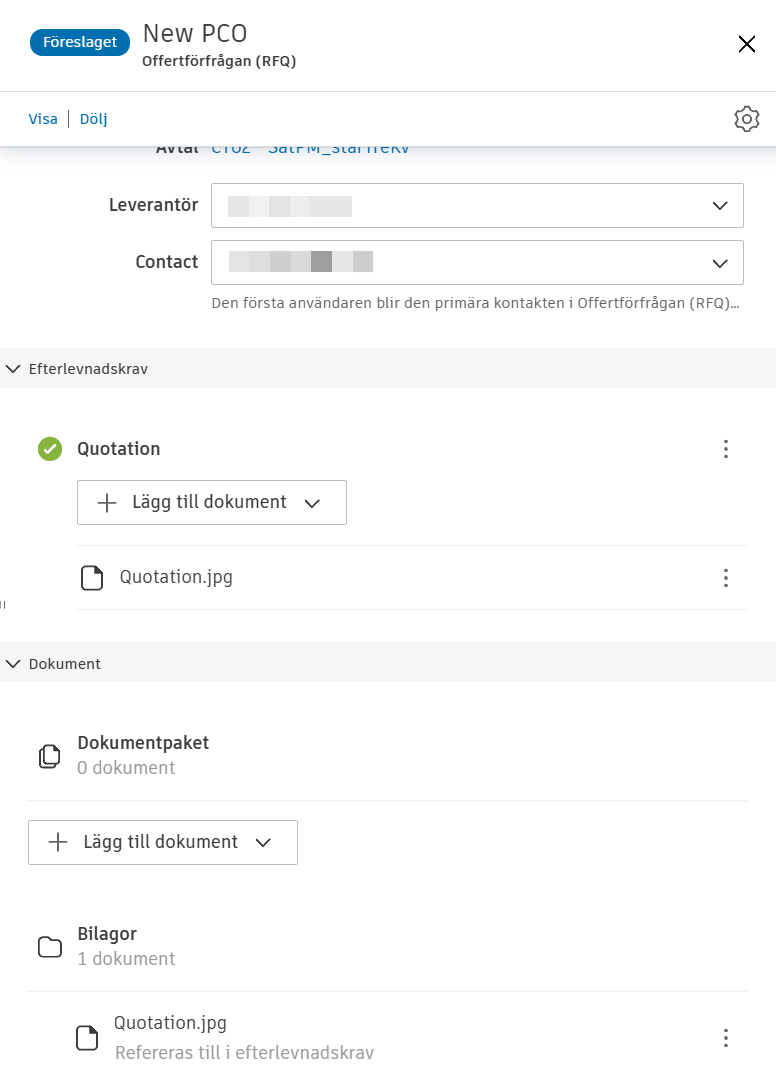776x1070 pixels.
Task: Open the settings gear icon
Action: pos(746,118)
